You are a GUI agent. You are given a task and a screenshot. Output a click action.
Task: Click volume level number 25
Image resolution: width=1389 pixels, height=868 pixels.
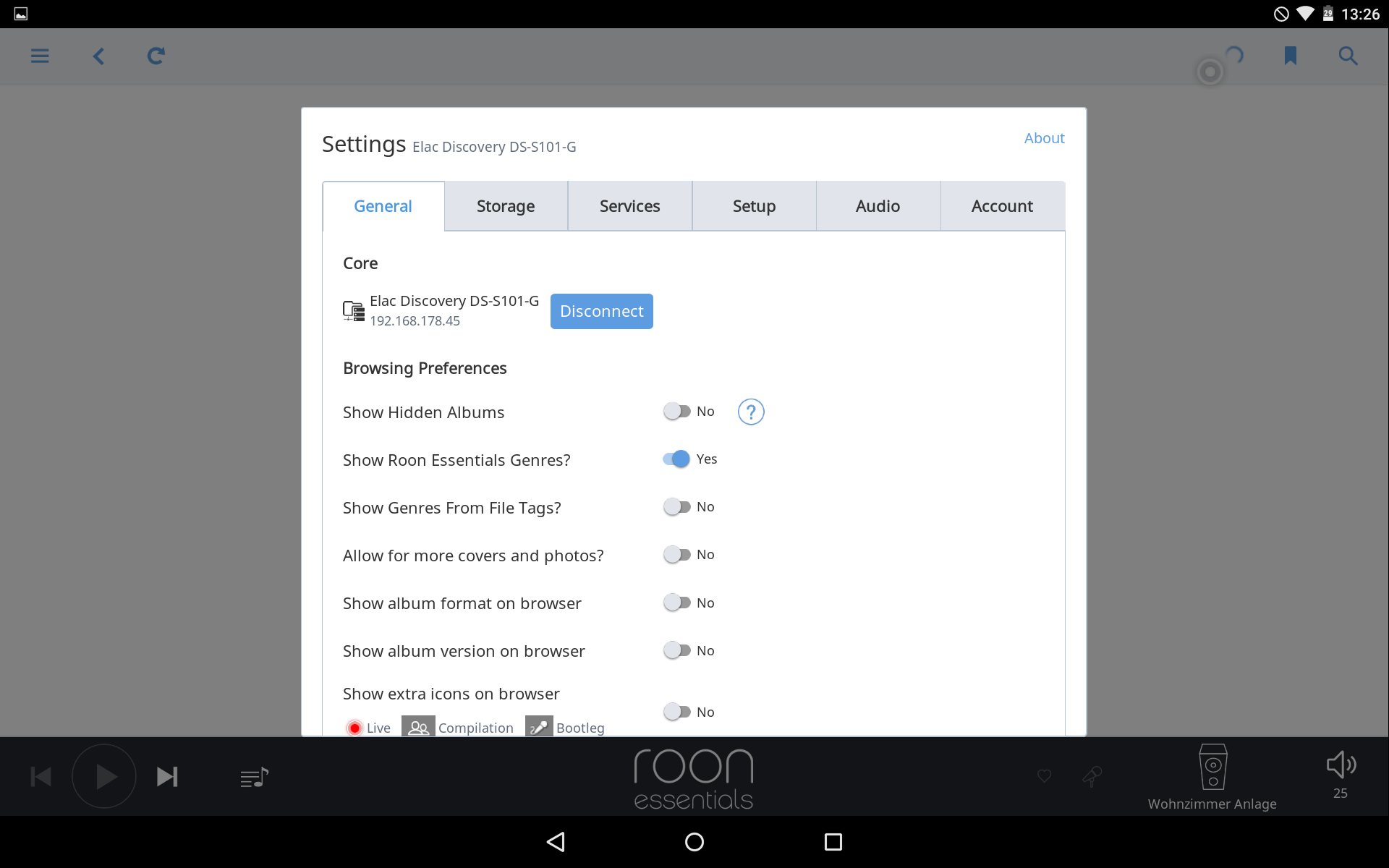(1341, 793)
